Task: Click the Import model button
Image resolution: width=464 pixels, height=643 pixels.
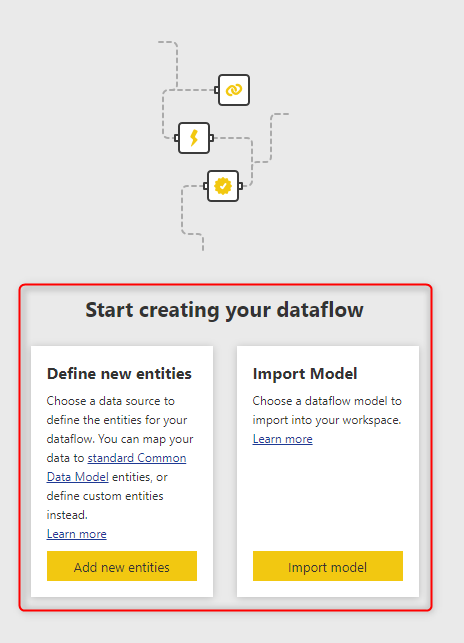Action: click(x=328, y=566)
